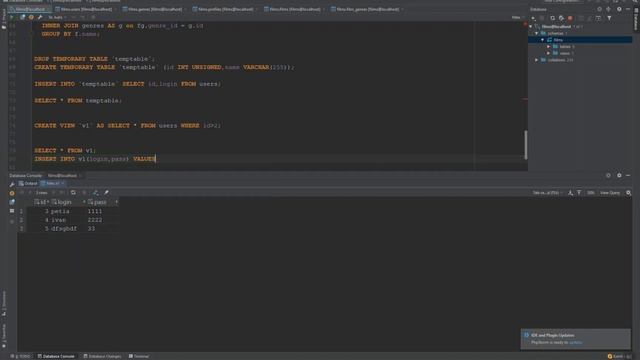Screen dimensions: 640x360
Task: Click the editor vertical scrollbar thumb
Action: pos(526,145)
